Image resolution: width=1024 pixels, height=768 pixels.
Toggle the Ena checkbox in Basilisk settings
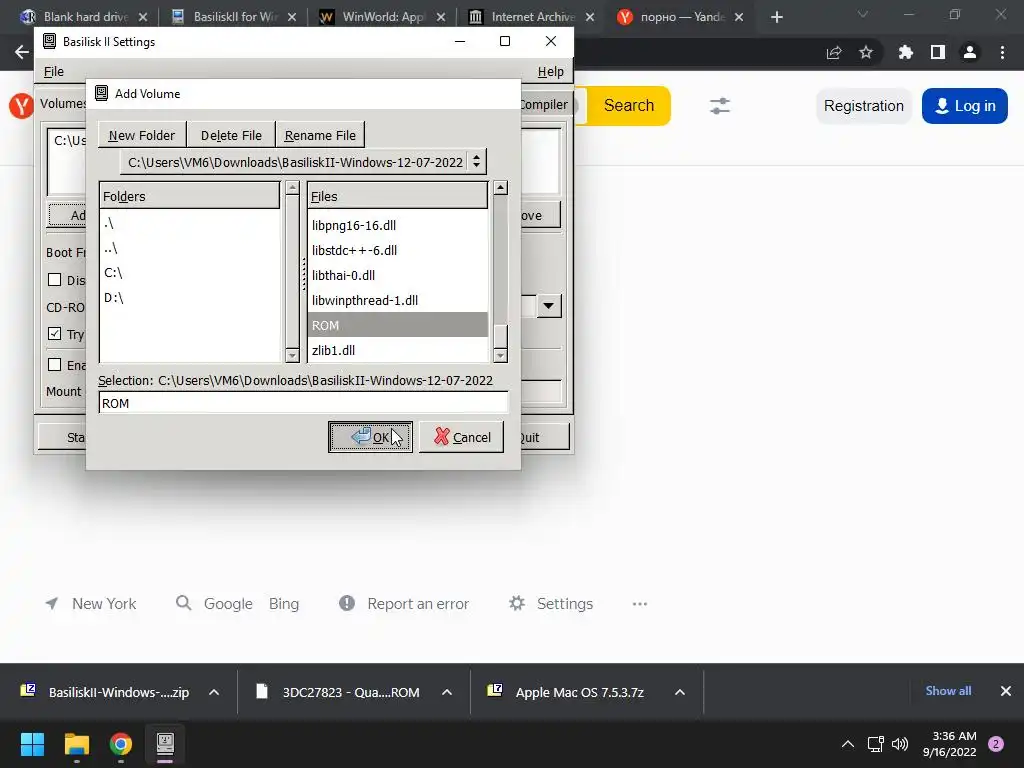click(x=55, y=364)
